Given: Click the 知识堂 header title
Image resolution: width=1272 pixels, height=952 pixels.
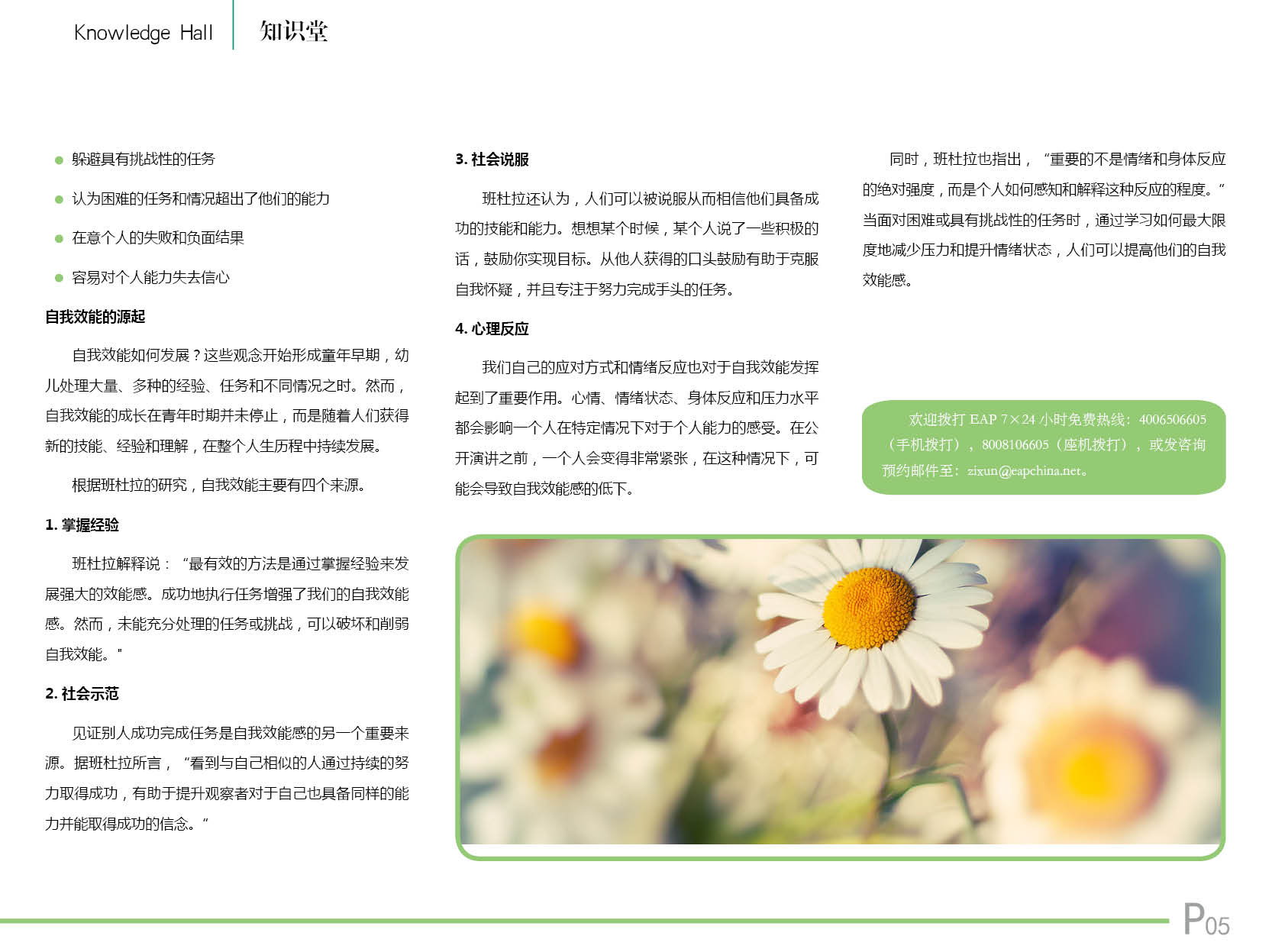Looking at the screenshot, I should pos(293,31).
